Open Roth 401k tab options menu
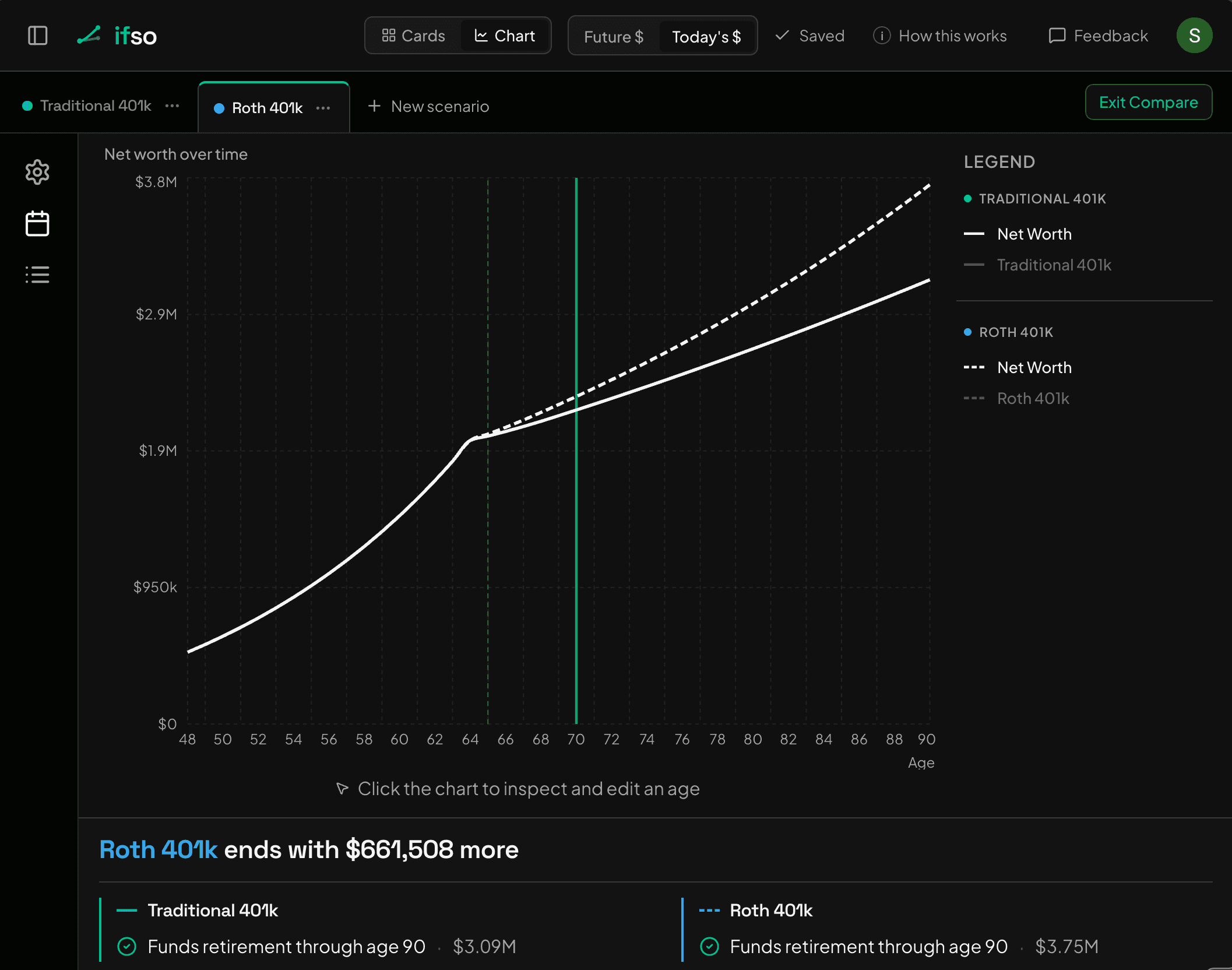The width and height of the screenshot is (1232, 970). [323, 108]
